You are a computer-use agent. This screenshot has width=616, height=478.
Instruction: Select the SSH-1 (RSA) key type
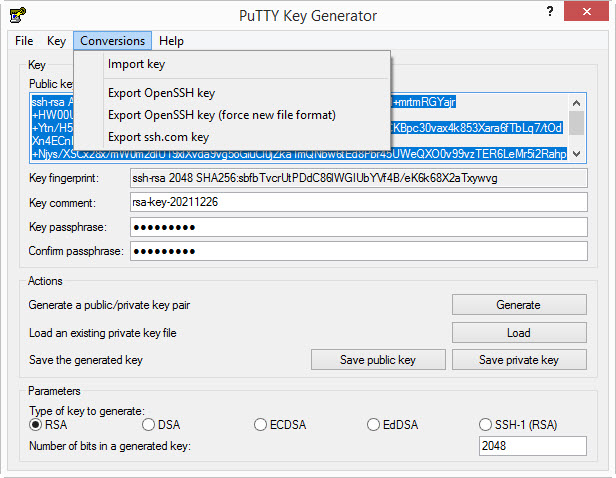(x=518, y=425)
